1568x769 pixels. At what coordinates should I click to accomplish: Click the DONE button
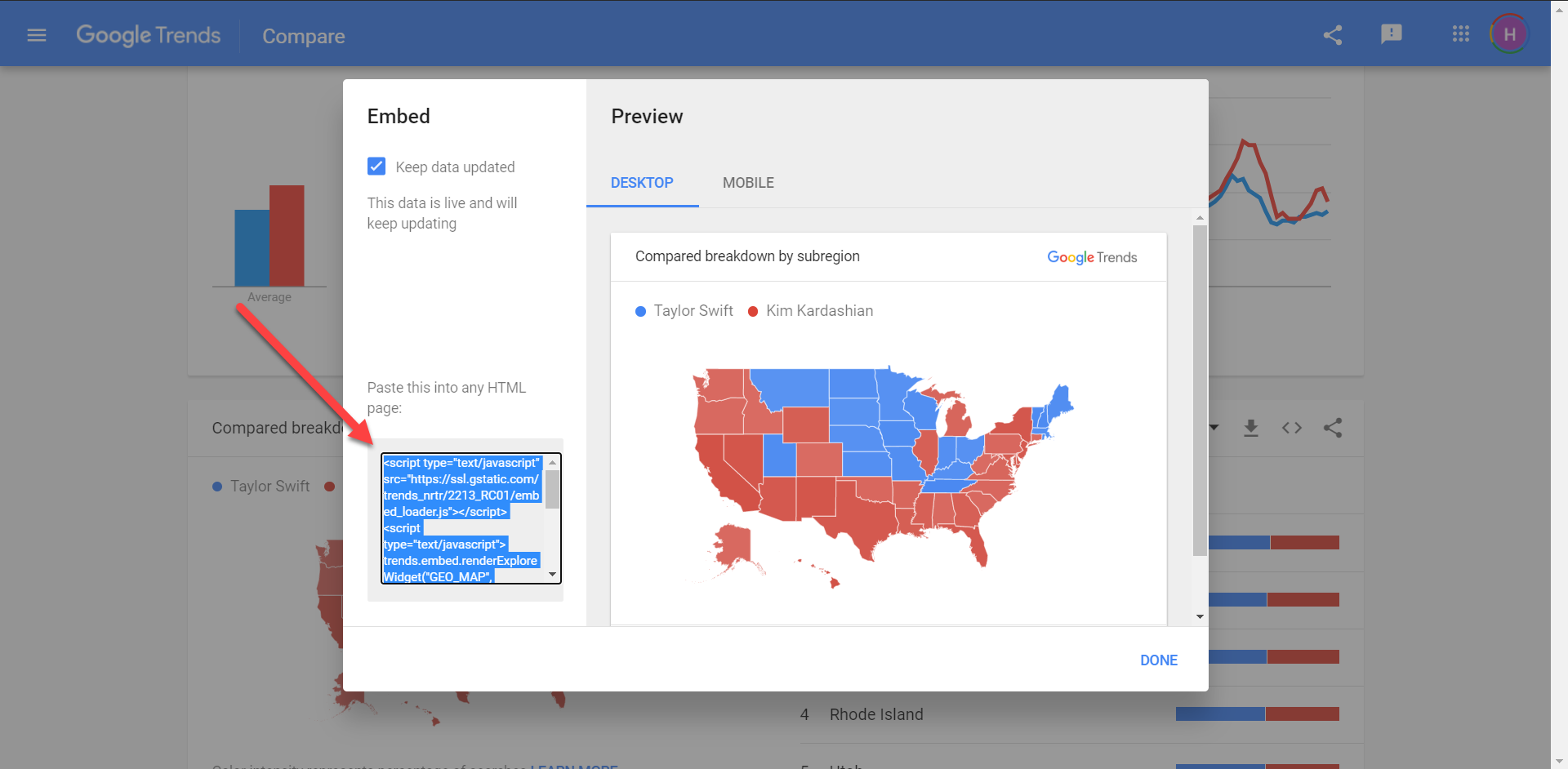1158,660
